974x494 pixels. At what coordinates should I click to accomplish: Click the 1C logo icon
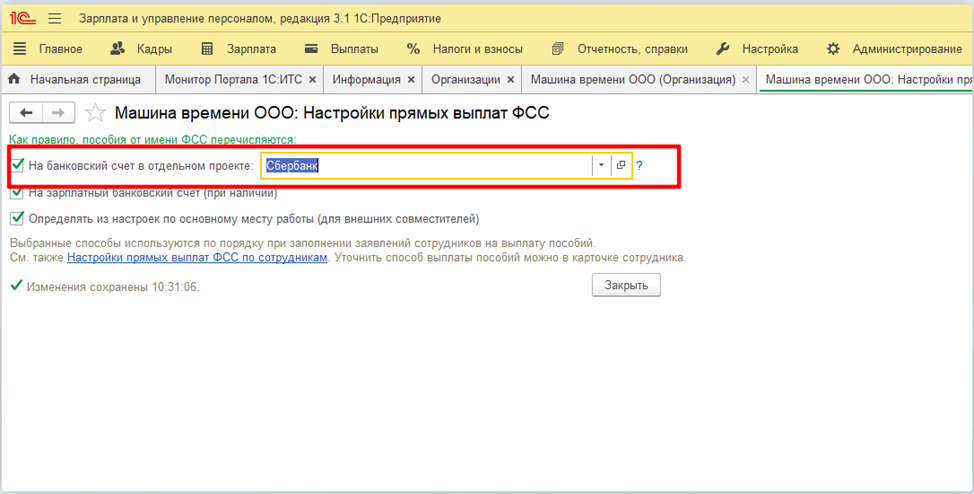[x=22, y=19]
